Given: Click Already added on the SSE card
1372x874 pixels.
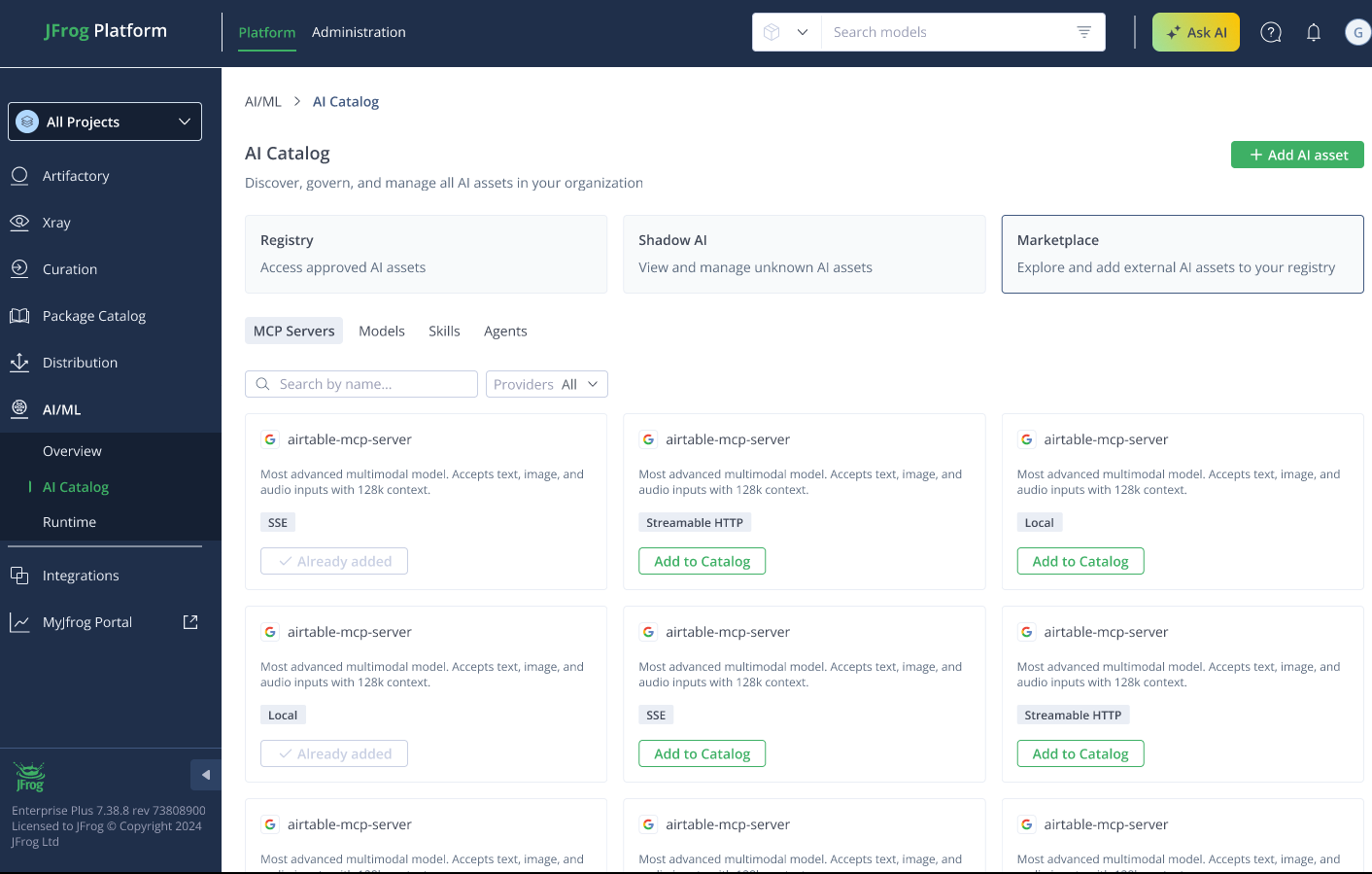Looking at the screenshot, I should click(334, 561).
